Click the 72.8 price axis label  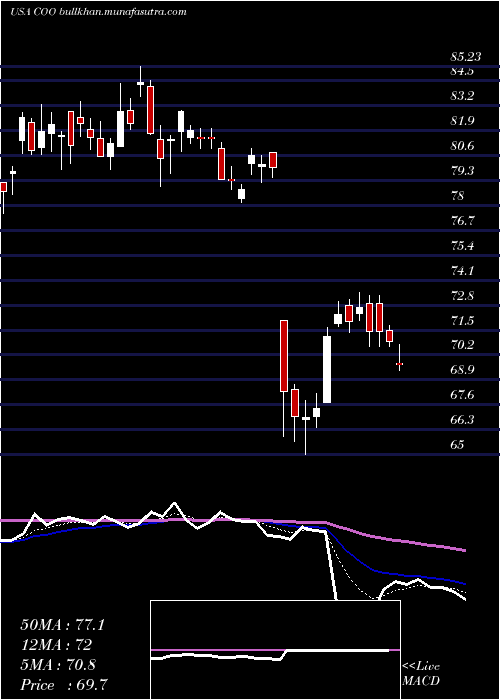pos(462,296)
